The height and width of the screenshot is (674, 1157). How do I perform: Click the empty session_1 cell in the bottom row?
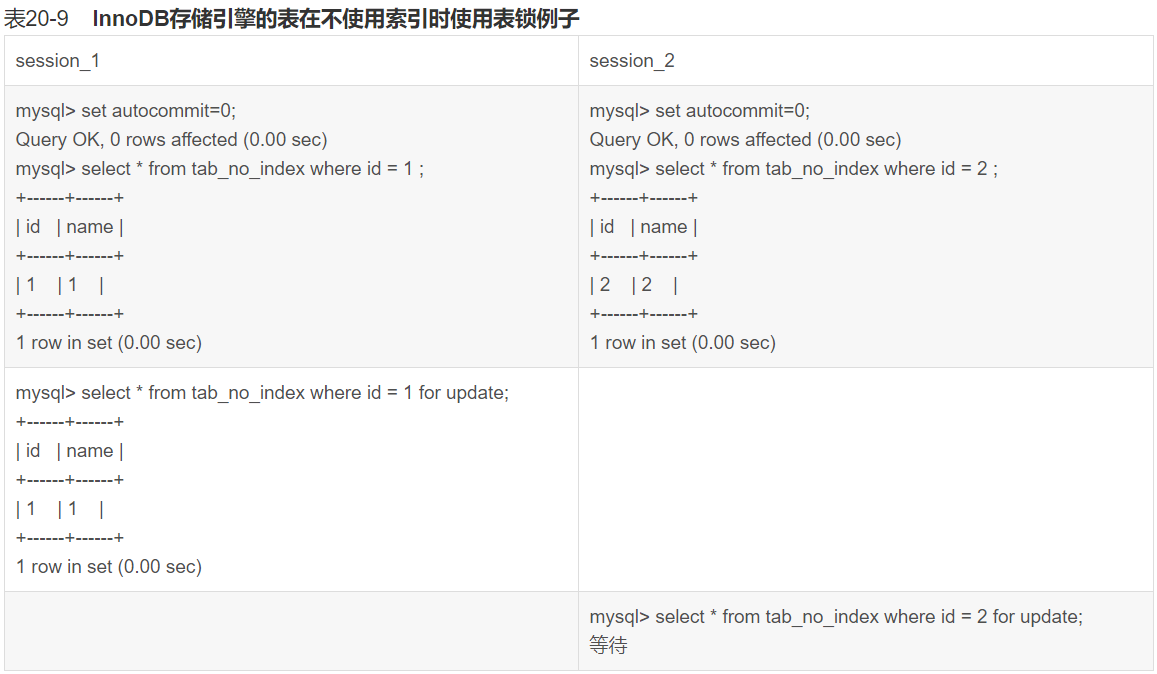click(x=291, y=631)
